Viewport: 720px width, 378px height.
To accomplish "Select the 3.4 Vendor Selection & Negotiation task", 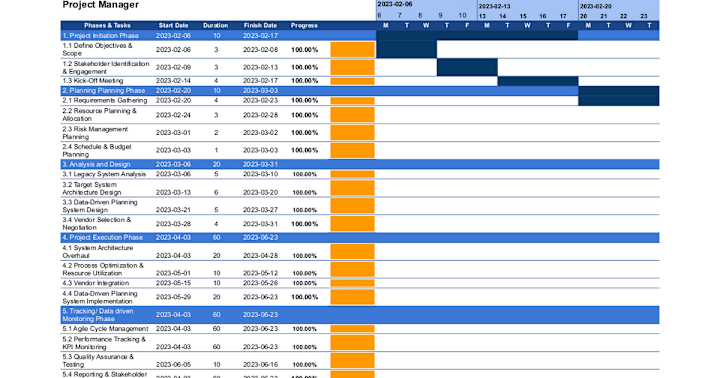I will point(96,224).
